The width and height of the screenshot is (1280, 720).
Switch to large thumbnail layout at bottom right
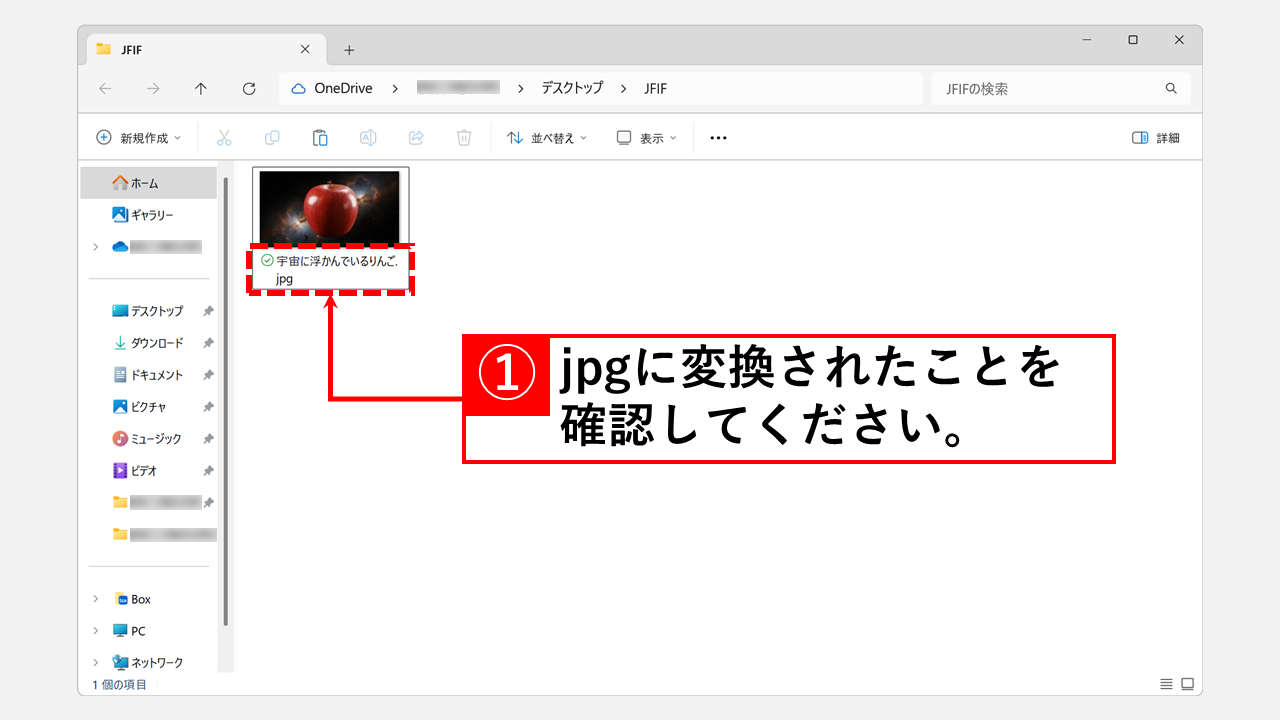1186,684
